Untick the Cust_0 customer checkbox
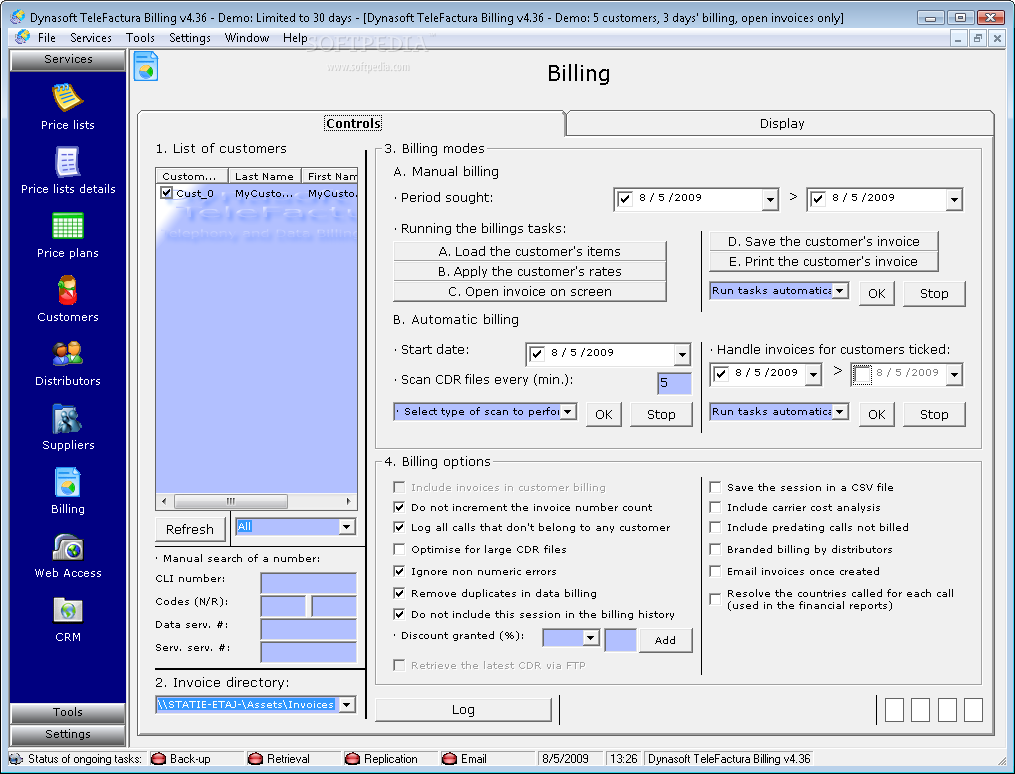This screenshot has height=774, width=1015. click(167, 193)
